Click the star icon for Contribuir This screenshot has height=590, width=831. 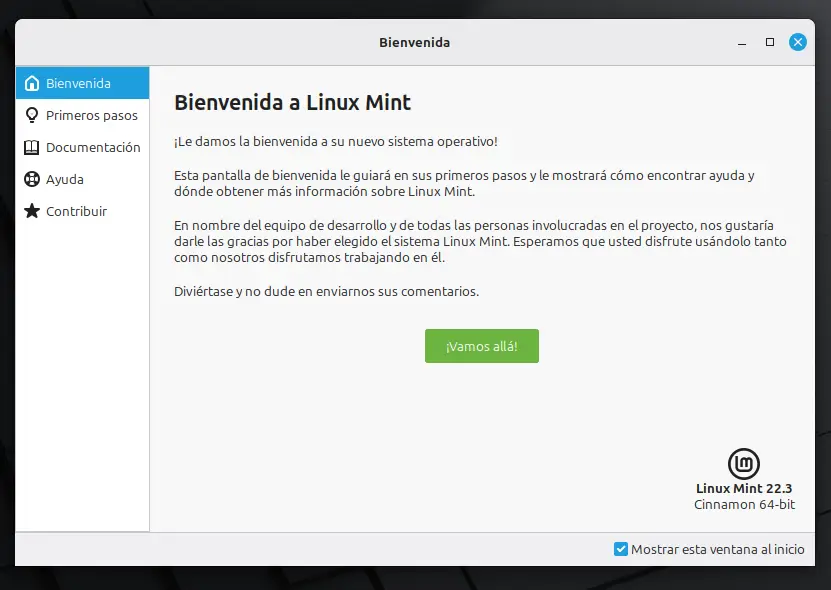pos(32,211)
